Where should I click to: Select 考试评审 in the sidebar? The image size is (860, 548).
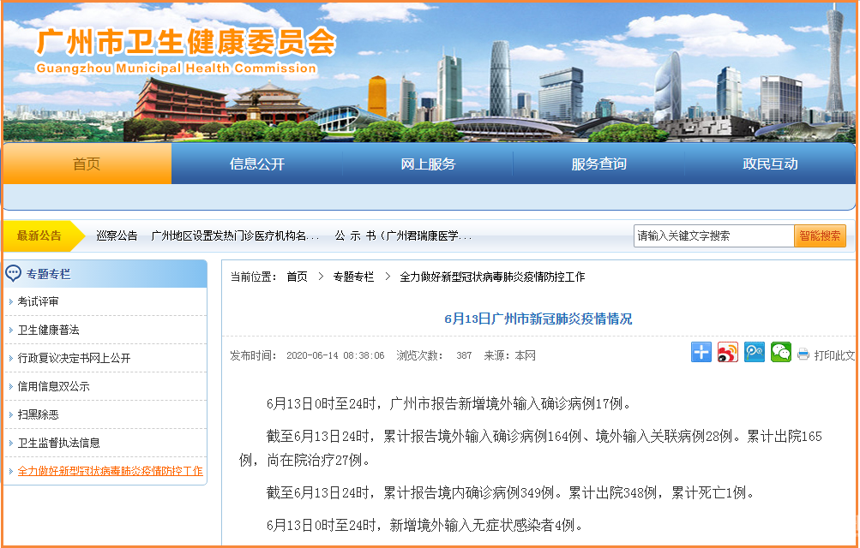(38, 302)
